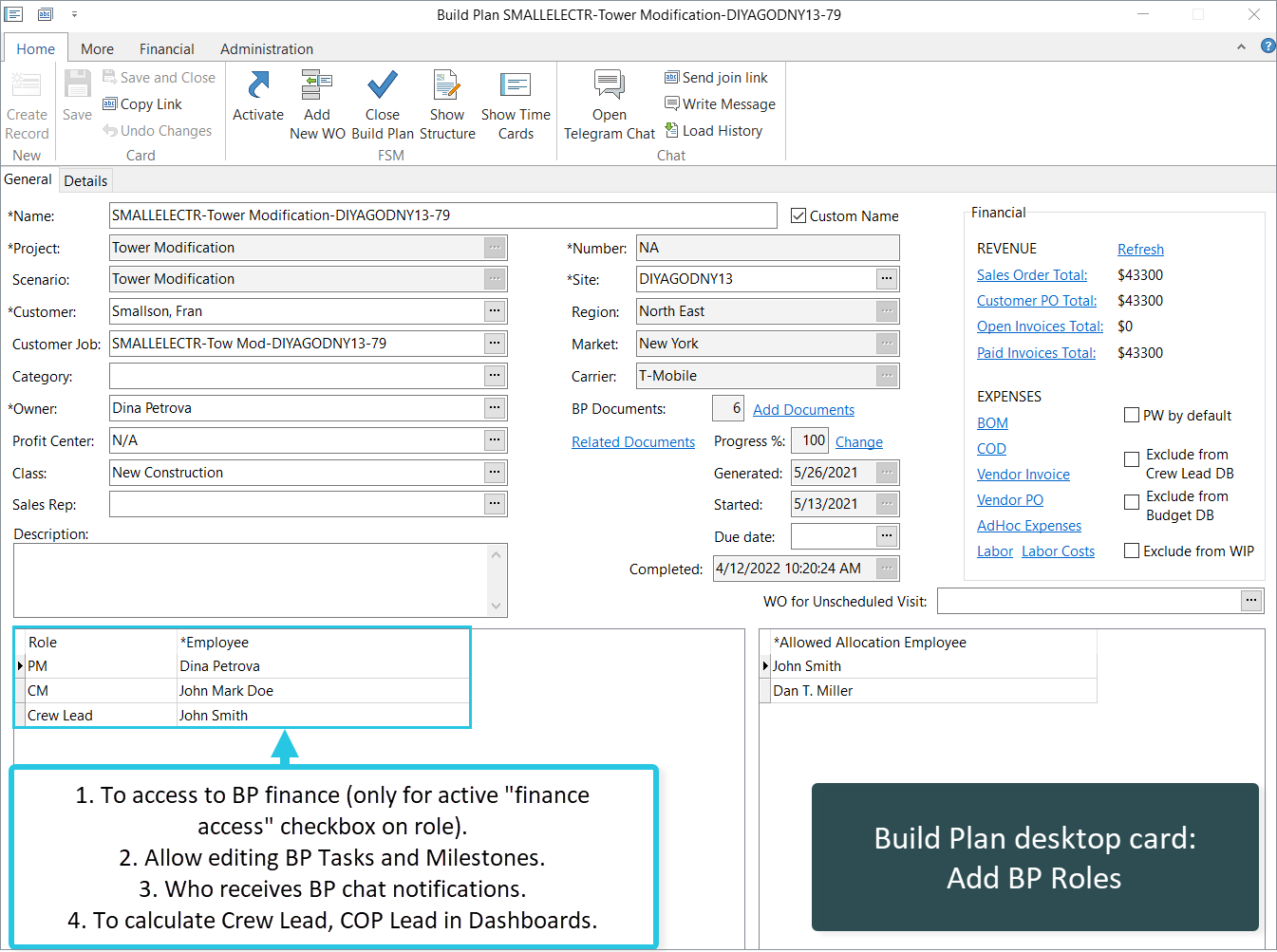
Task: Open Sales Order Total link
Action: [1032, 275]
